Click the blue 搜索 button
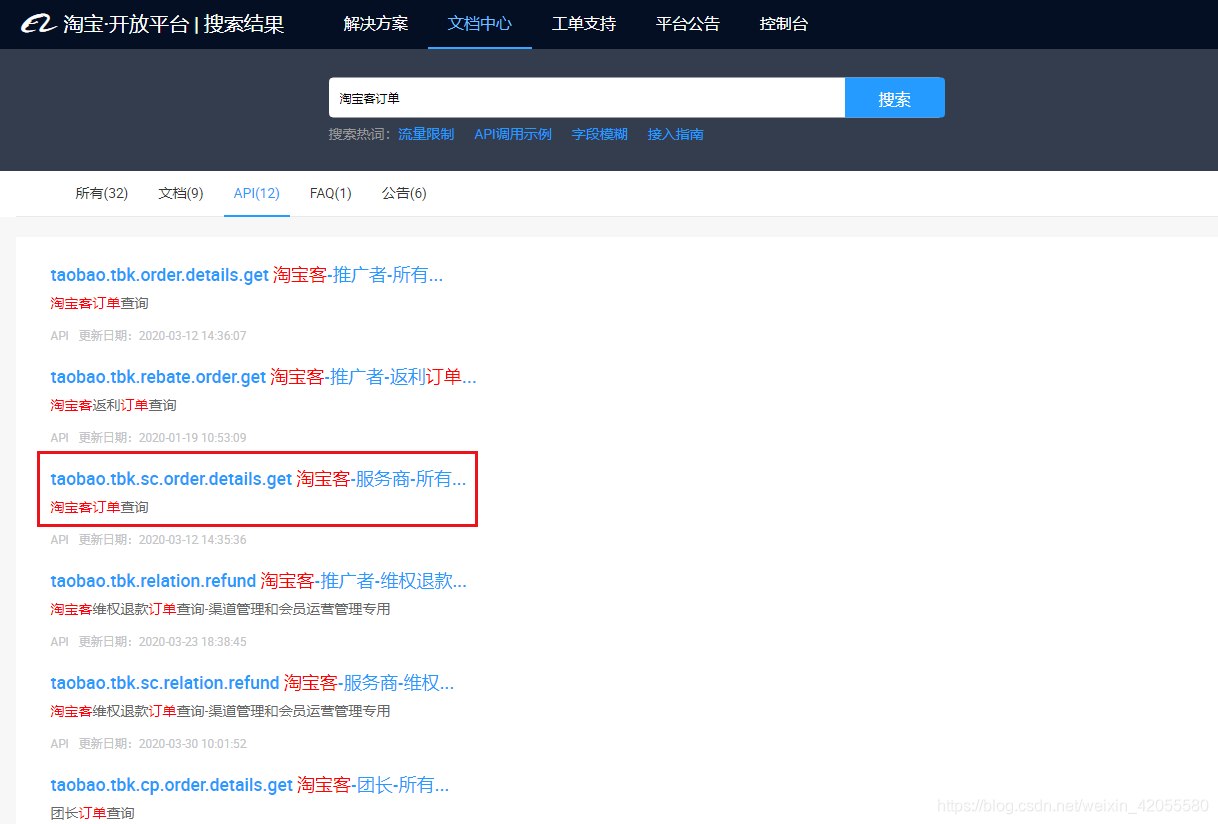Viewport: 1218px width, 824px height. pyautogui.click(x=895, y=98)
